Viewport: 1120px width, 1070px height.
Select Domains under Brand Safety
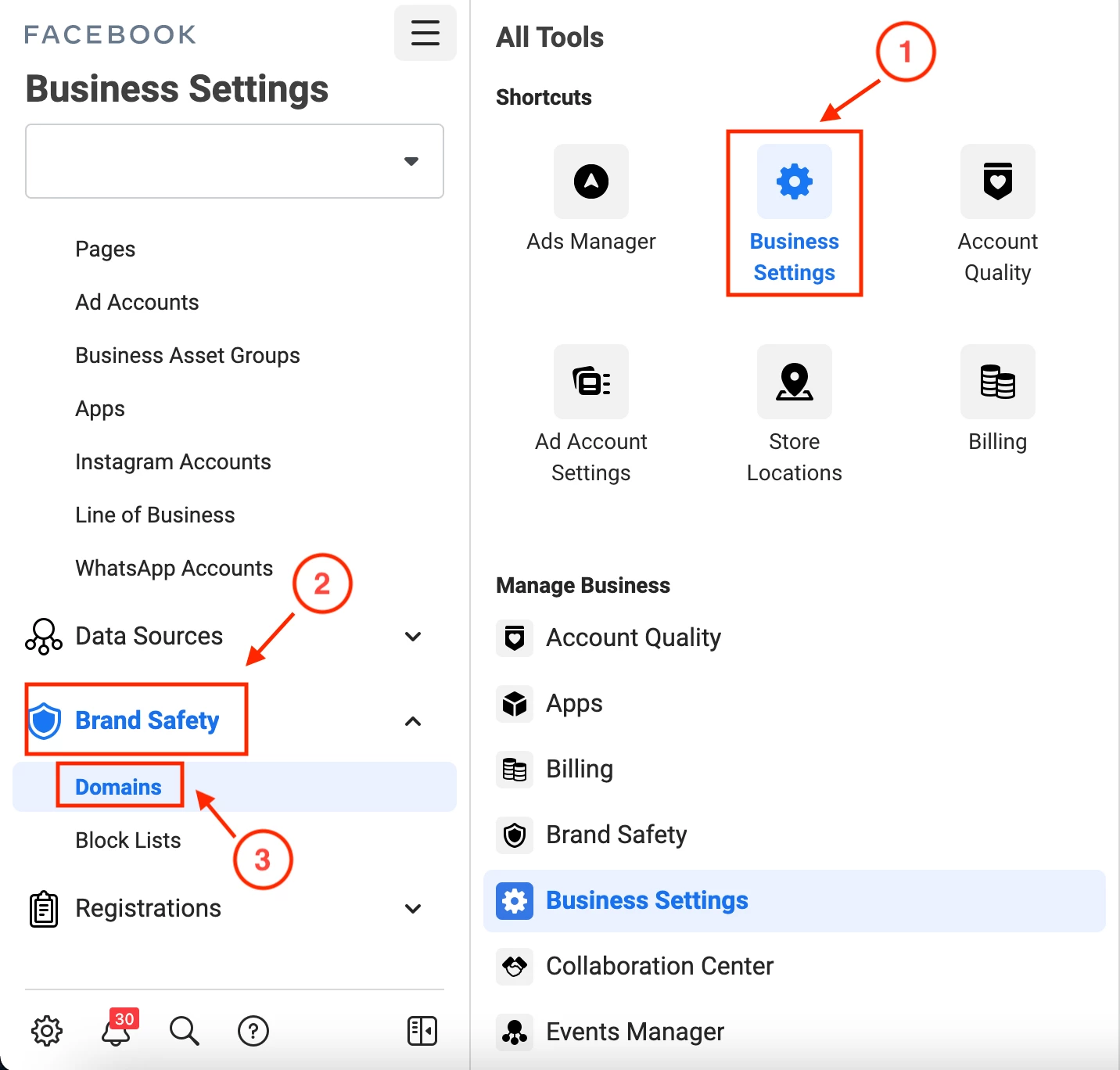pos(118,787)
